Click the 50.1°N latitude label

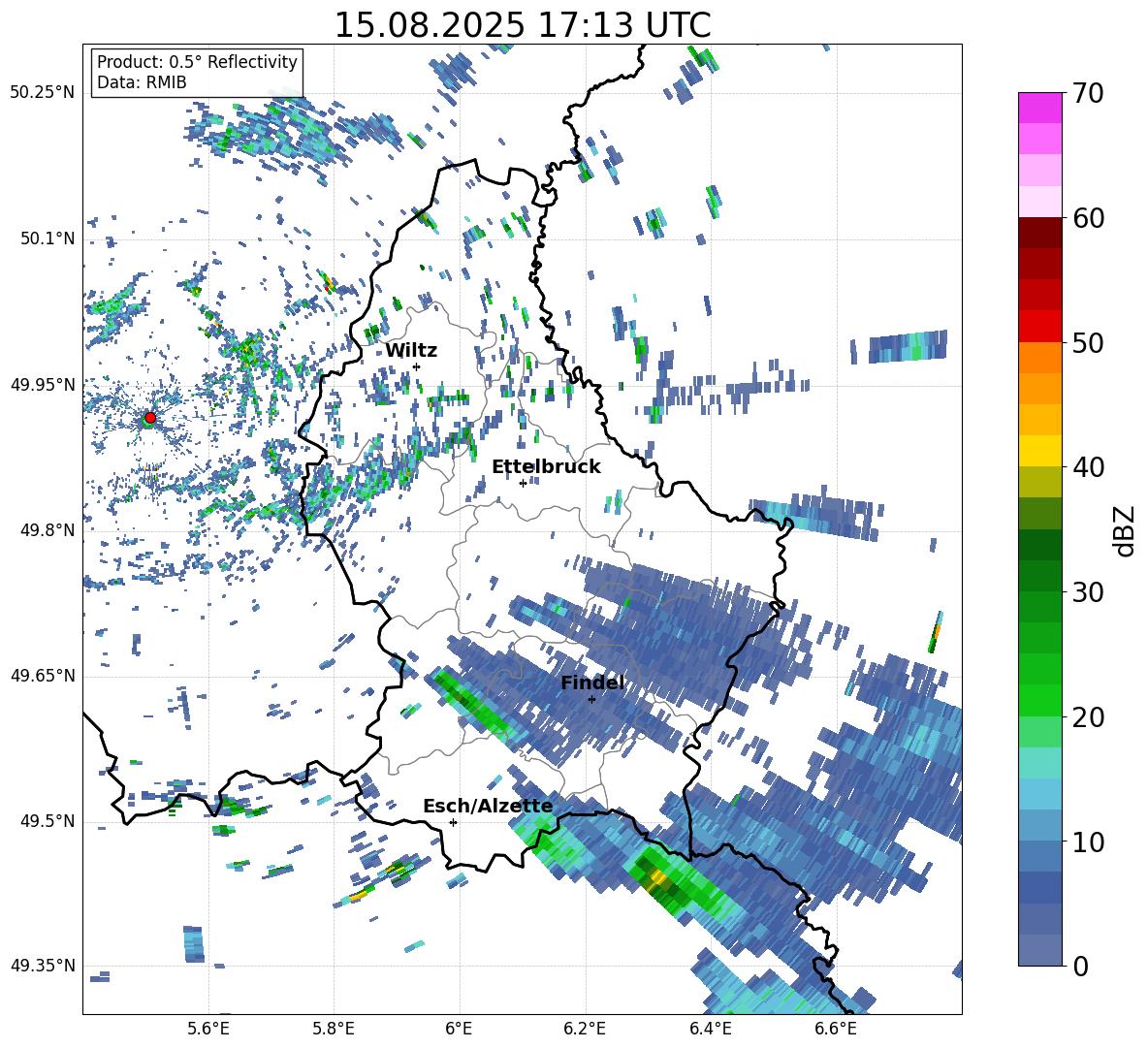point(48,239)
